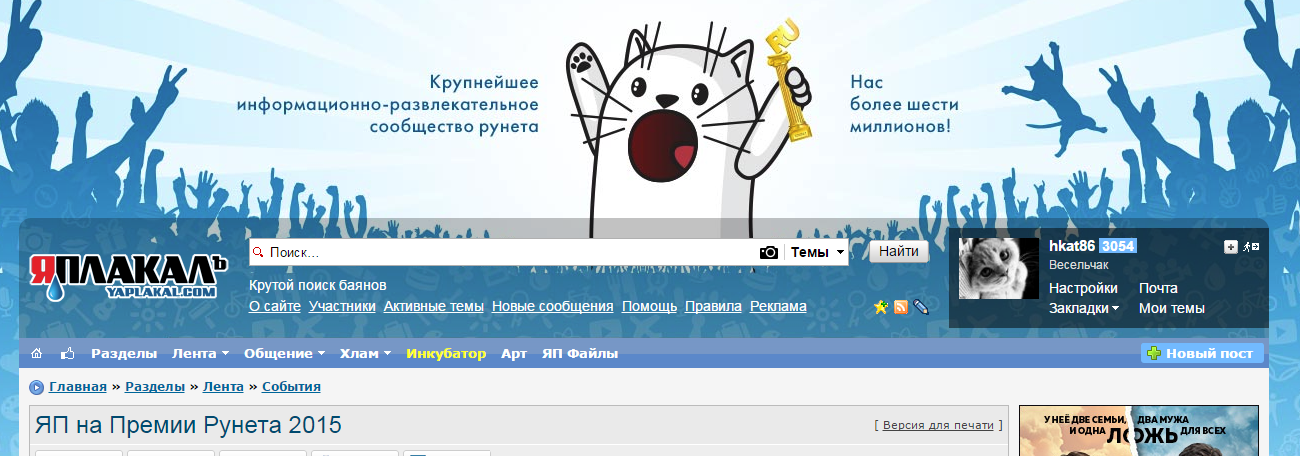Open the Реклама link
Image resolution: width=1300 pixels, height=456 pixels.
click(x=778, y=307)
